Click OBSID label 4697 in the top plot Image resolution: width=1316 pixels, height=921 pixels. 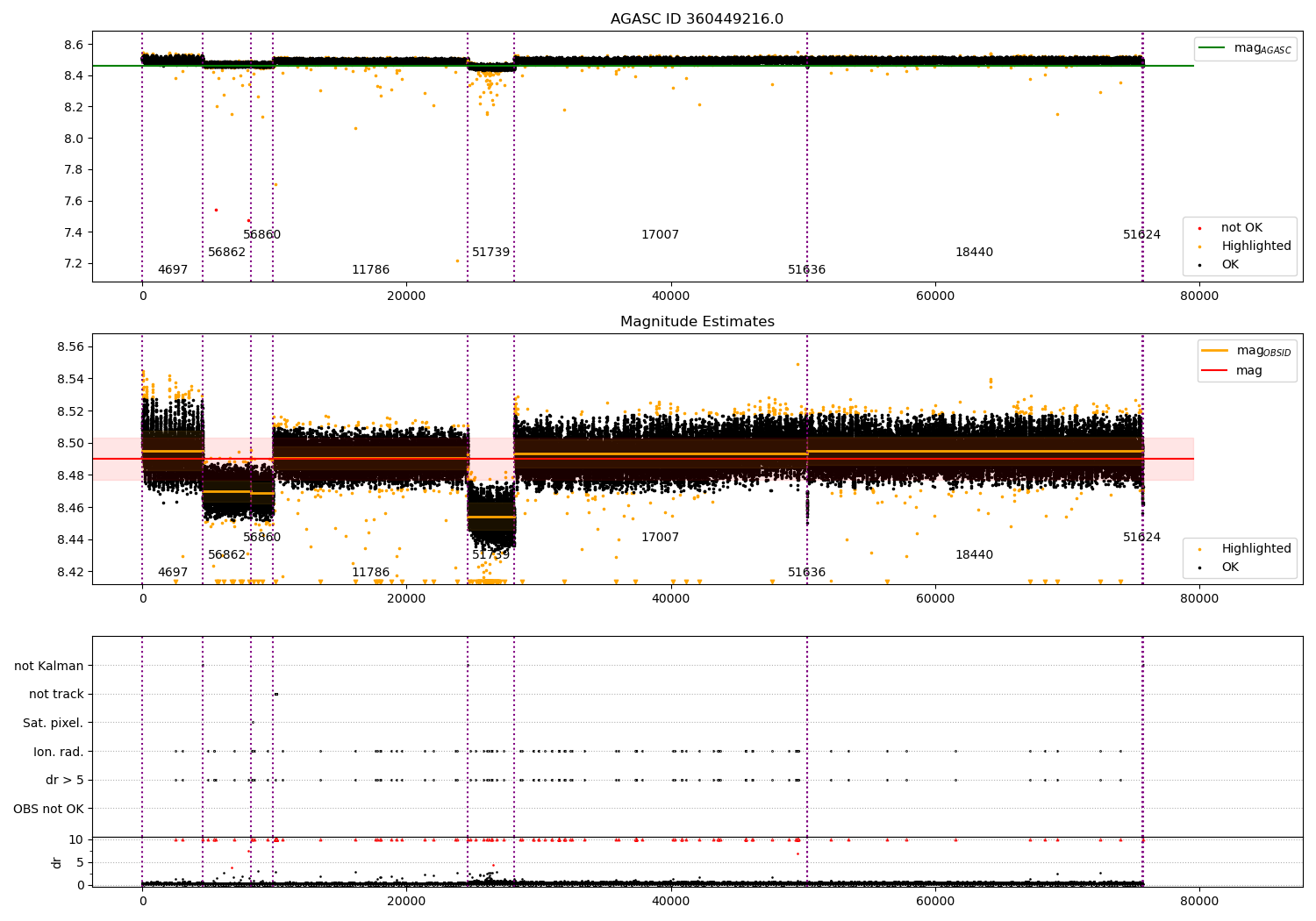(x=173, y=270)
